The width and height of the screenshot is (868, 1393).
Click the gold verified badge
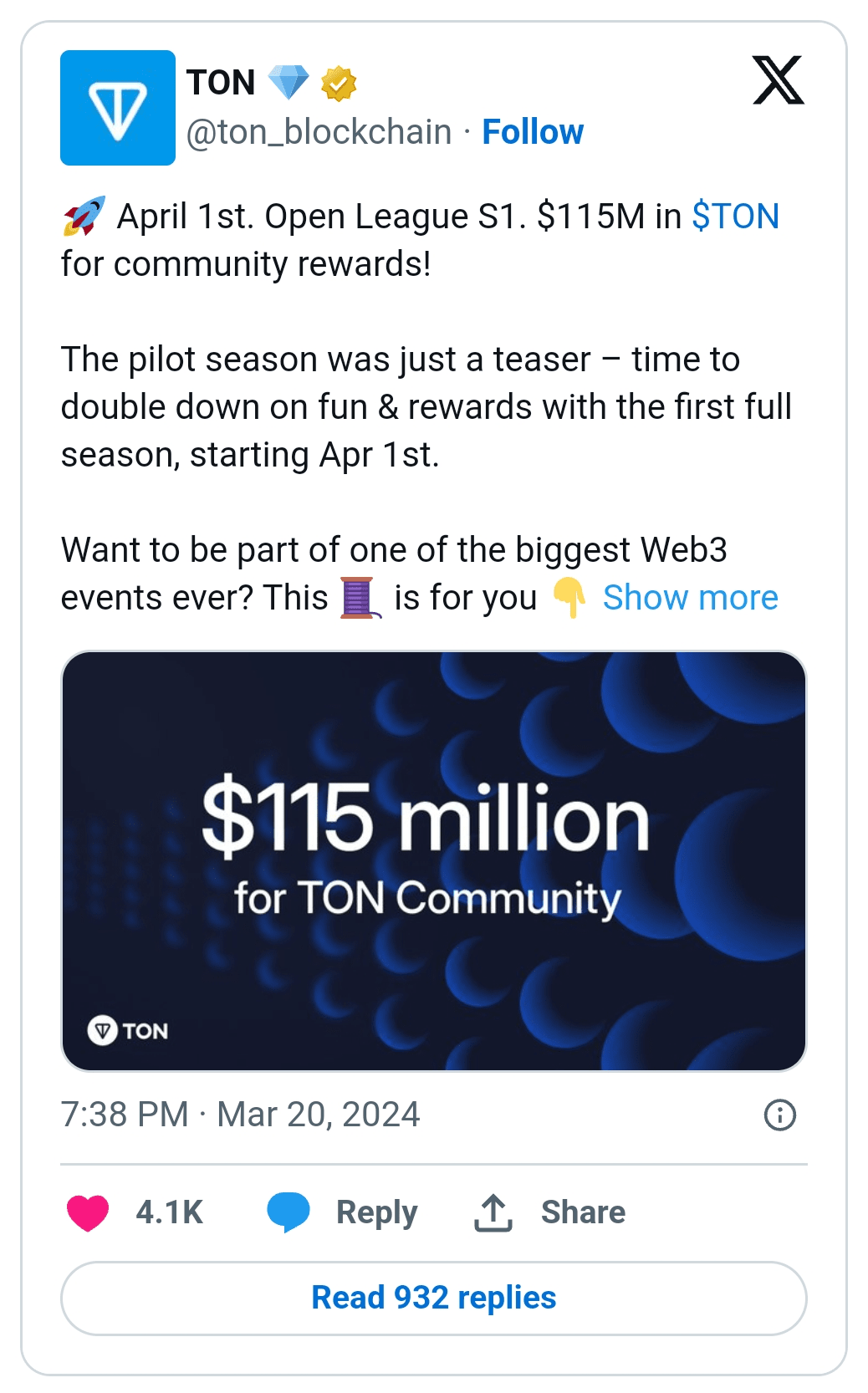tap(339, 83)
